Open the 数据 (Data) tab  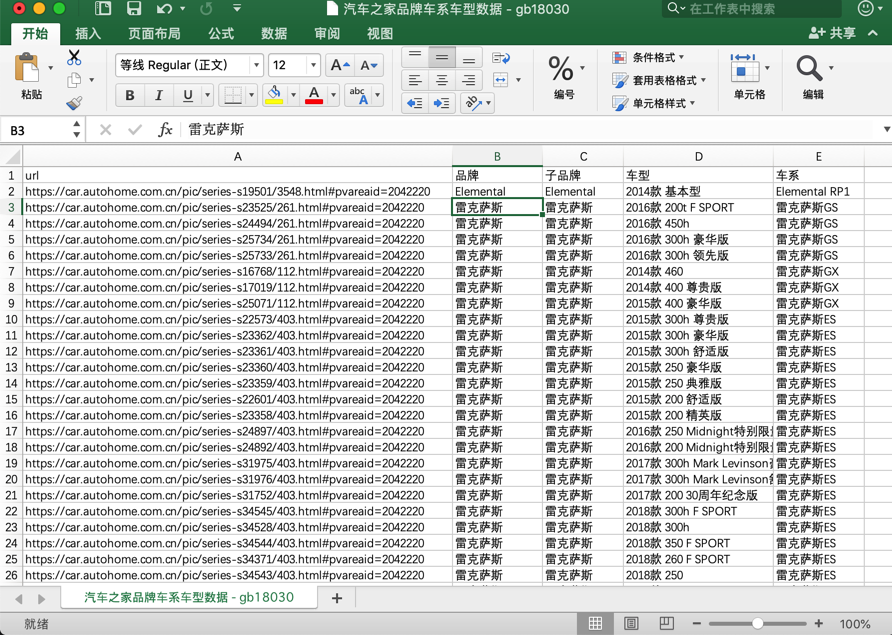pos(274,34)
